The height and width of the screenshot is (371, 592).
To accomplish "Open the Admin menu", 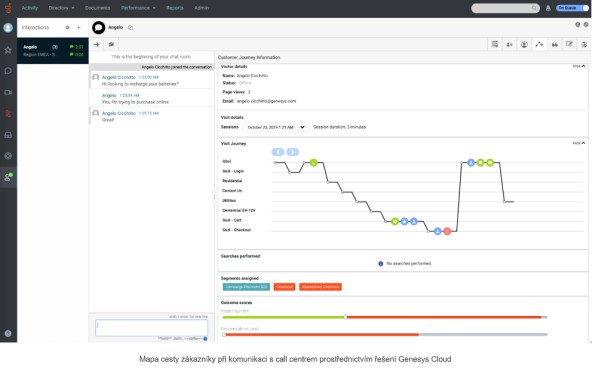I will (202, 8).
